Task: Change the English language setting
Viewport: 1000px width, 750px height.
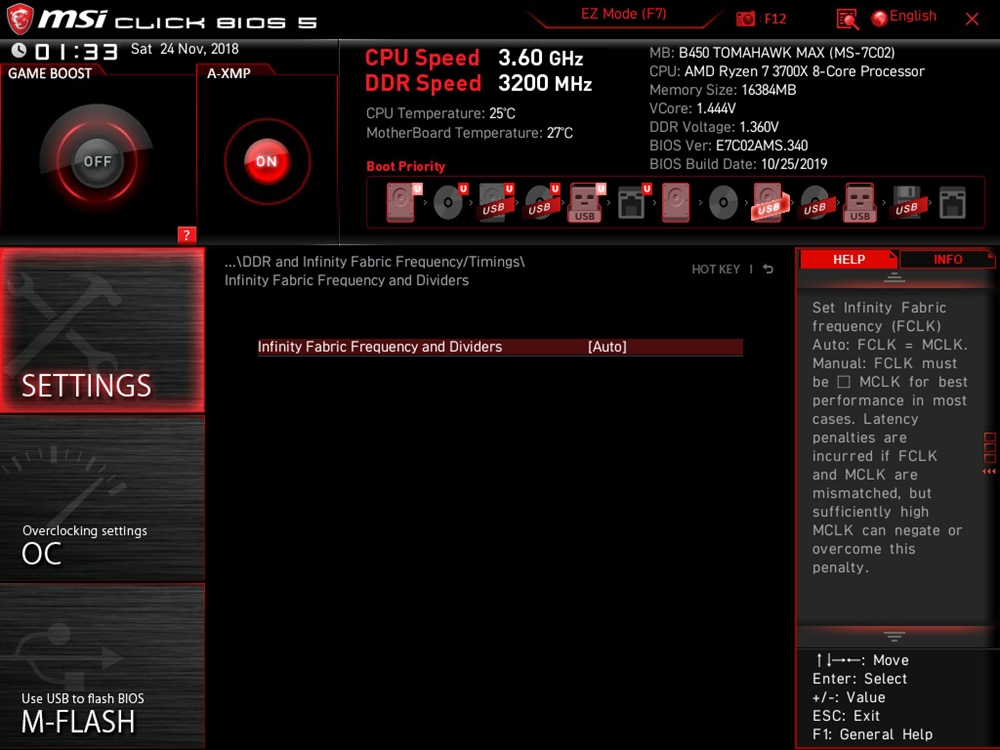Action: (x=913, y=17)
